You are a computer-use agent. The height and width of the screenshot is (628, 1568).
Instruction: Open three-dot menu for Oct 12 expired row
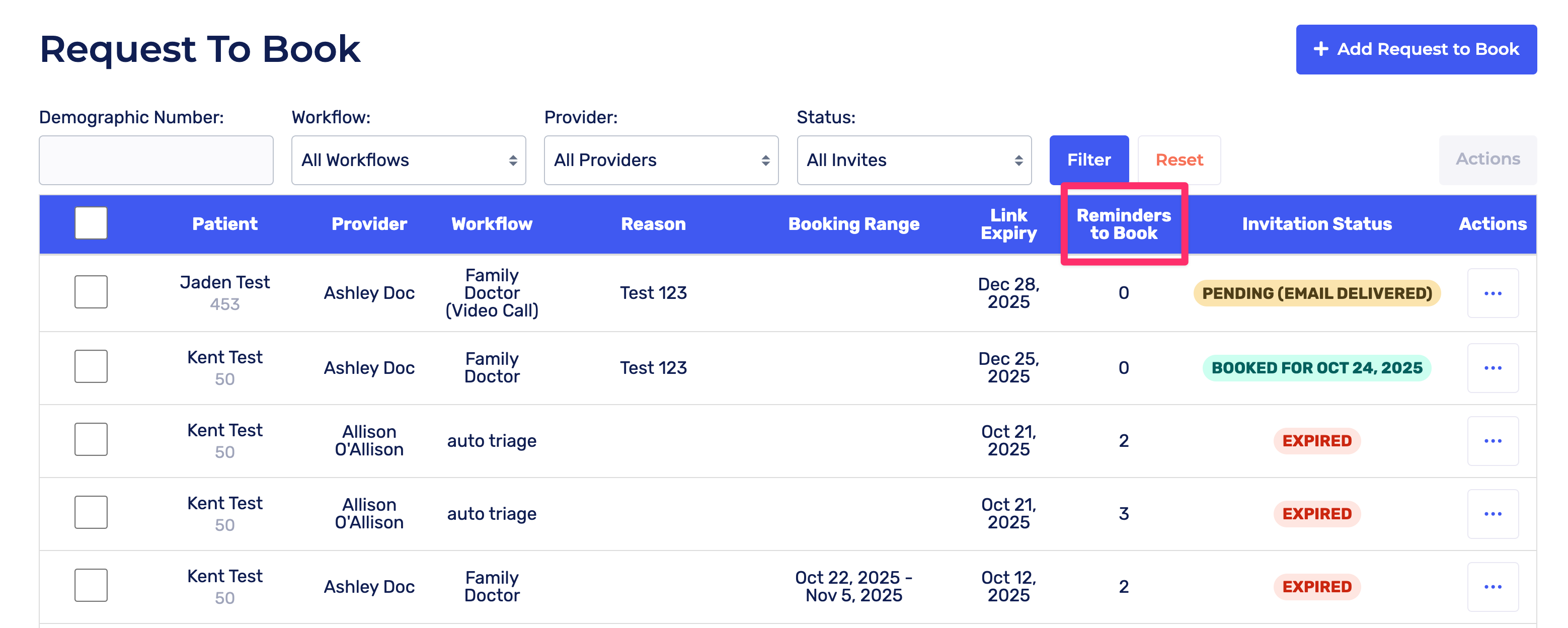pos(1492,587)
